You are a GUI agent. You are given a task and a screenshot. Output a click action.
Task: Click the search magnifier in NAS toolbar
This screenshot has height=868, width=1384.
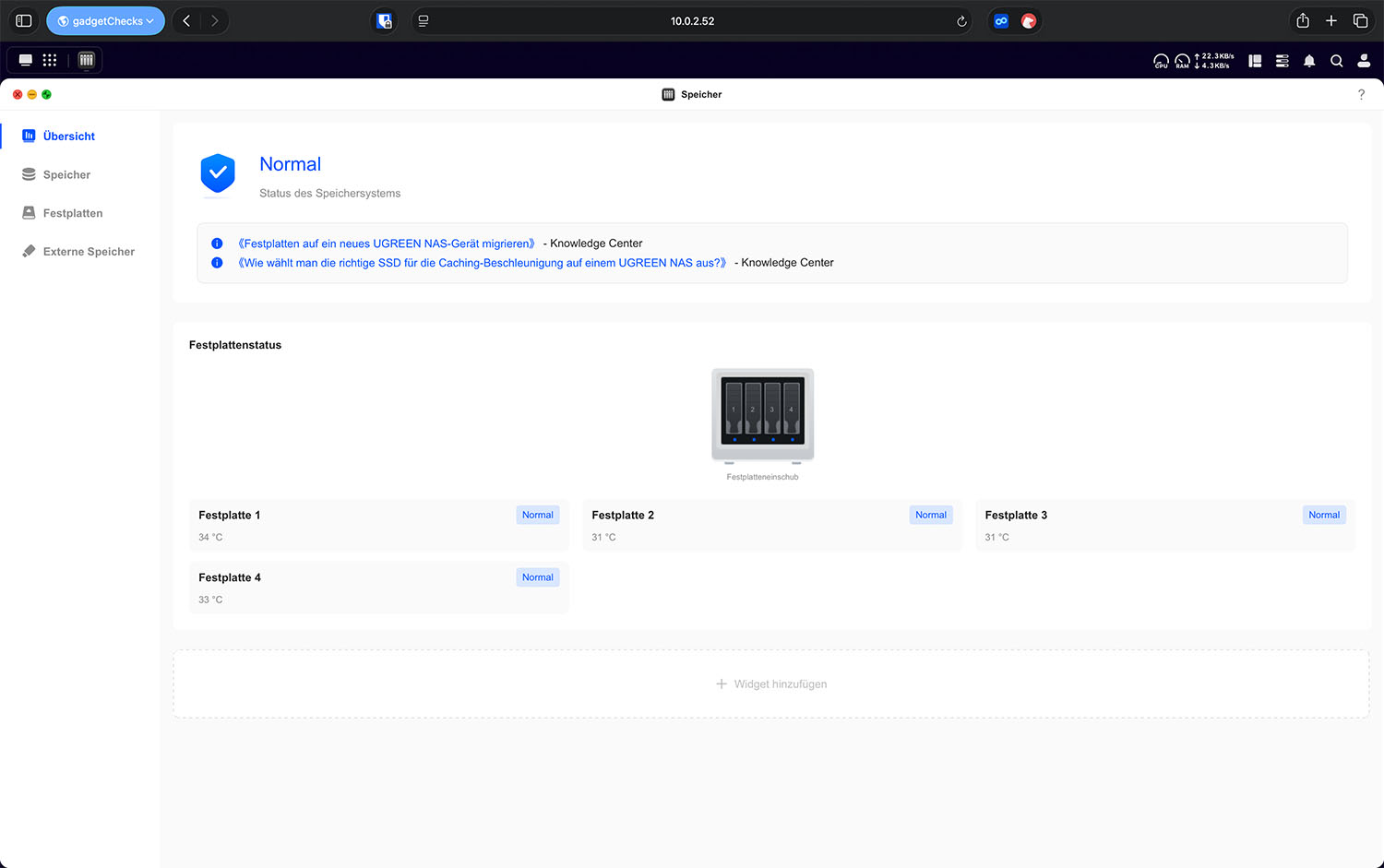tap(1336, 61)
